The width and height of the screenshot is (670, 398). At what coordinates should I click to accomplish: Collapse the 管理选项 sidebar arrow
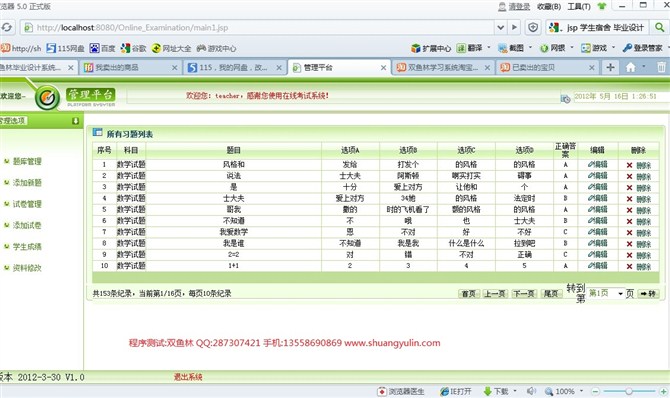[x=76, y=121]
